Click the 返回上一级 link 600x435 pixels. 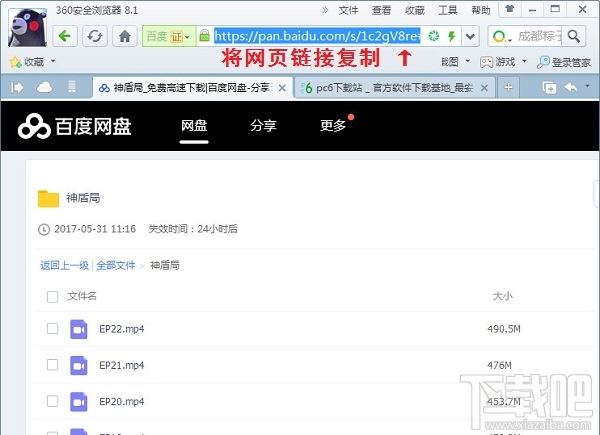tap(64, 266)
